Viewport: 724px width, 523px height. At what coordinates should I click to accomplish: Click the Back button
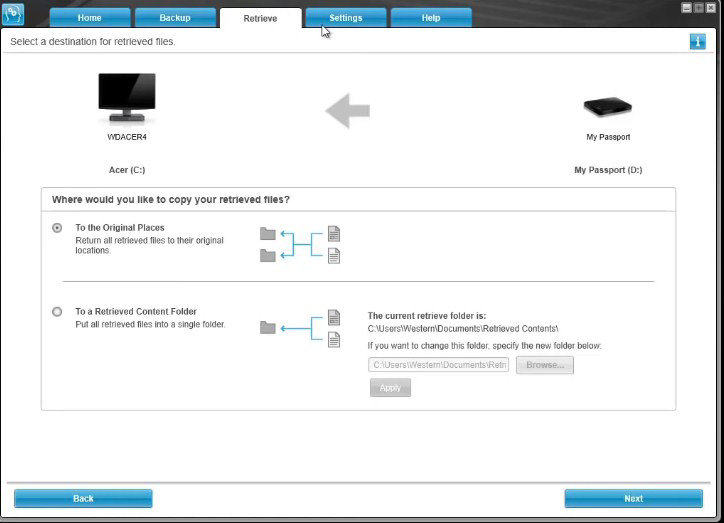tap(83, 499)
